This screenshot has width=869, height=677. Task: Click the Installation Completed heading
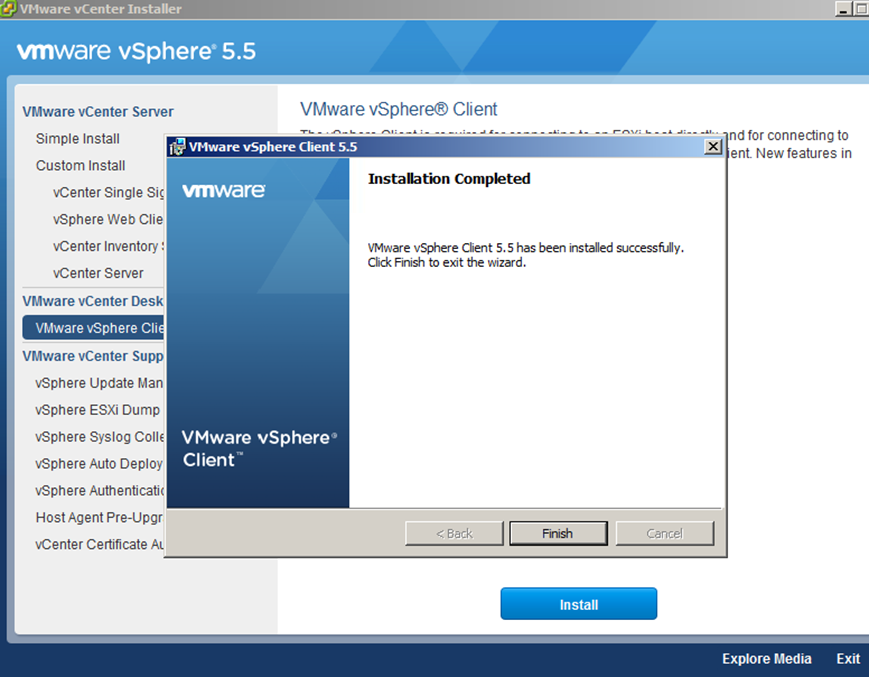pyautogui.click(x=449, y=179)
